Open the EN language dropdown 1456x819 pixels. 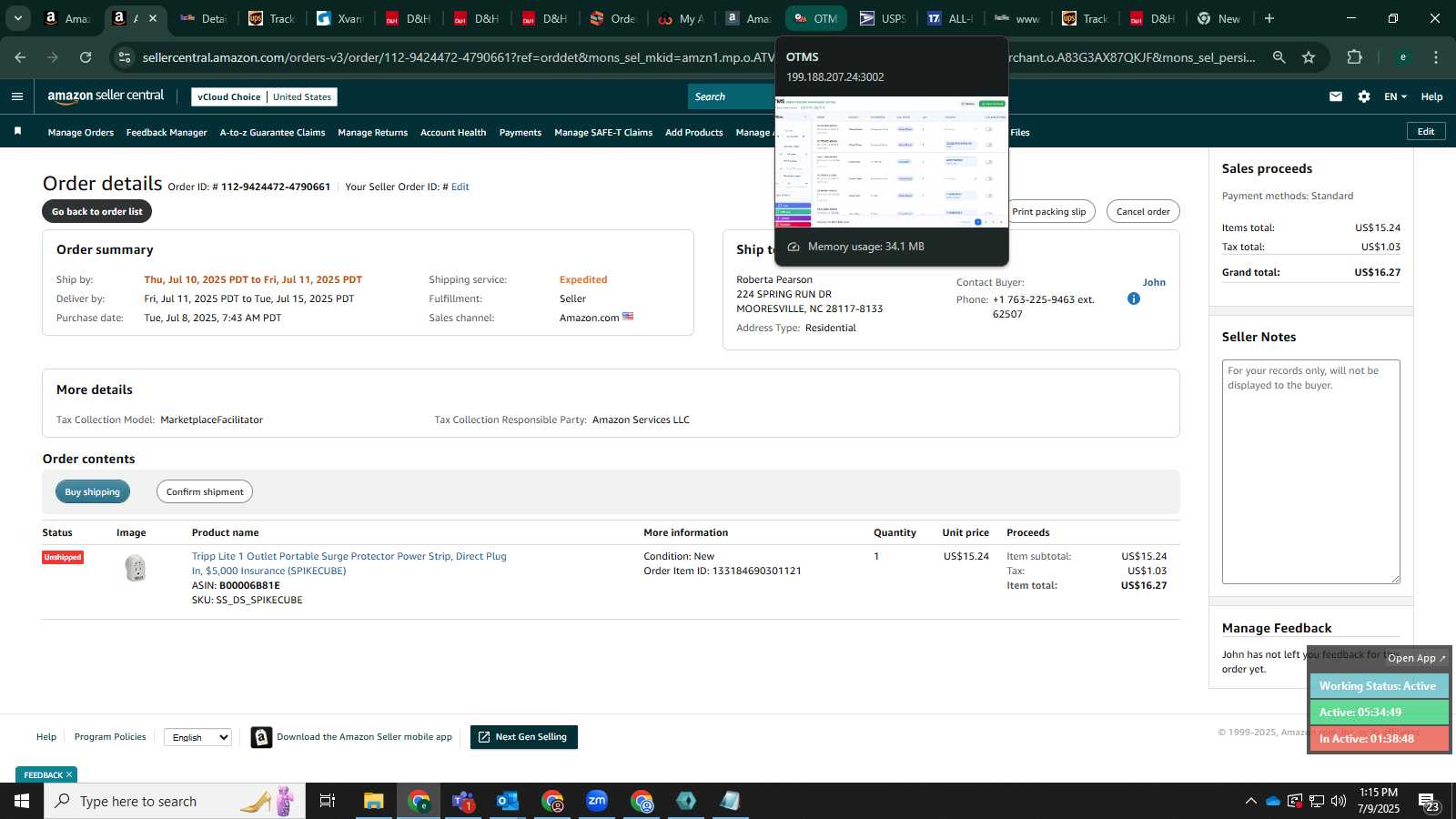point(1395,96)
